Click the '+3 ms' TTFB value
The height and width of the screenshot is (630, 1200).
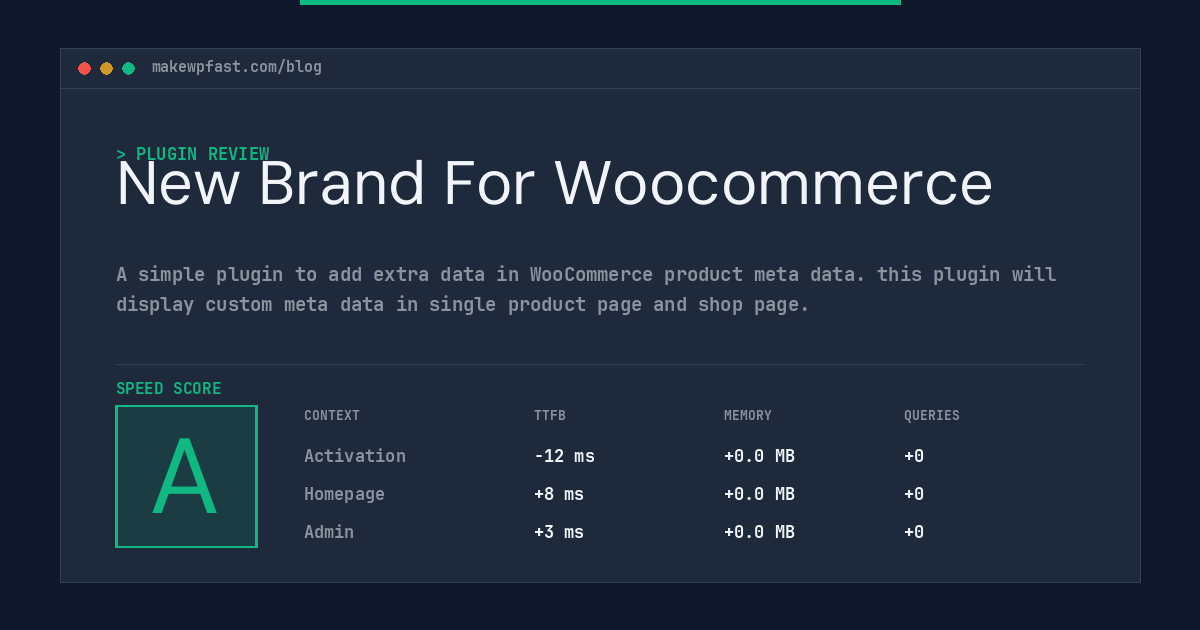tap(559, 532)
